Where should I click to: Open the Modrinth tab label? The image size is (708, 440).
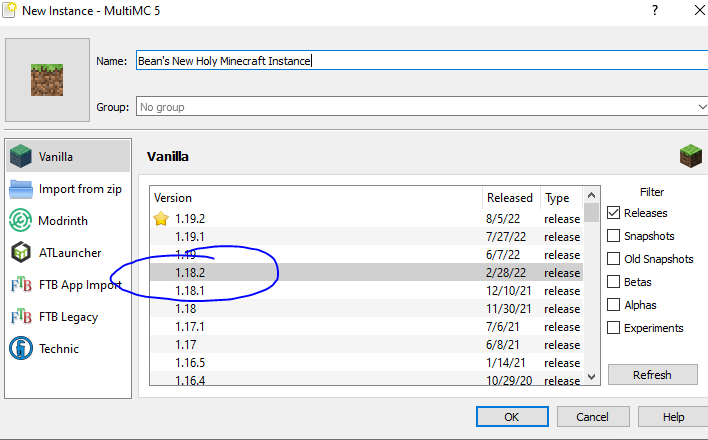[x=63, y=220]
